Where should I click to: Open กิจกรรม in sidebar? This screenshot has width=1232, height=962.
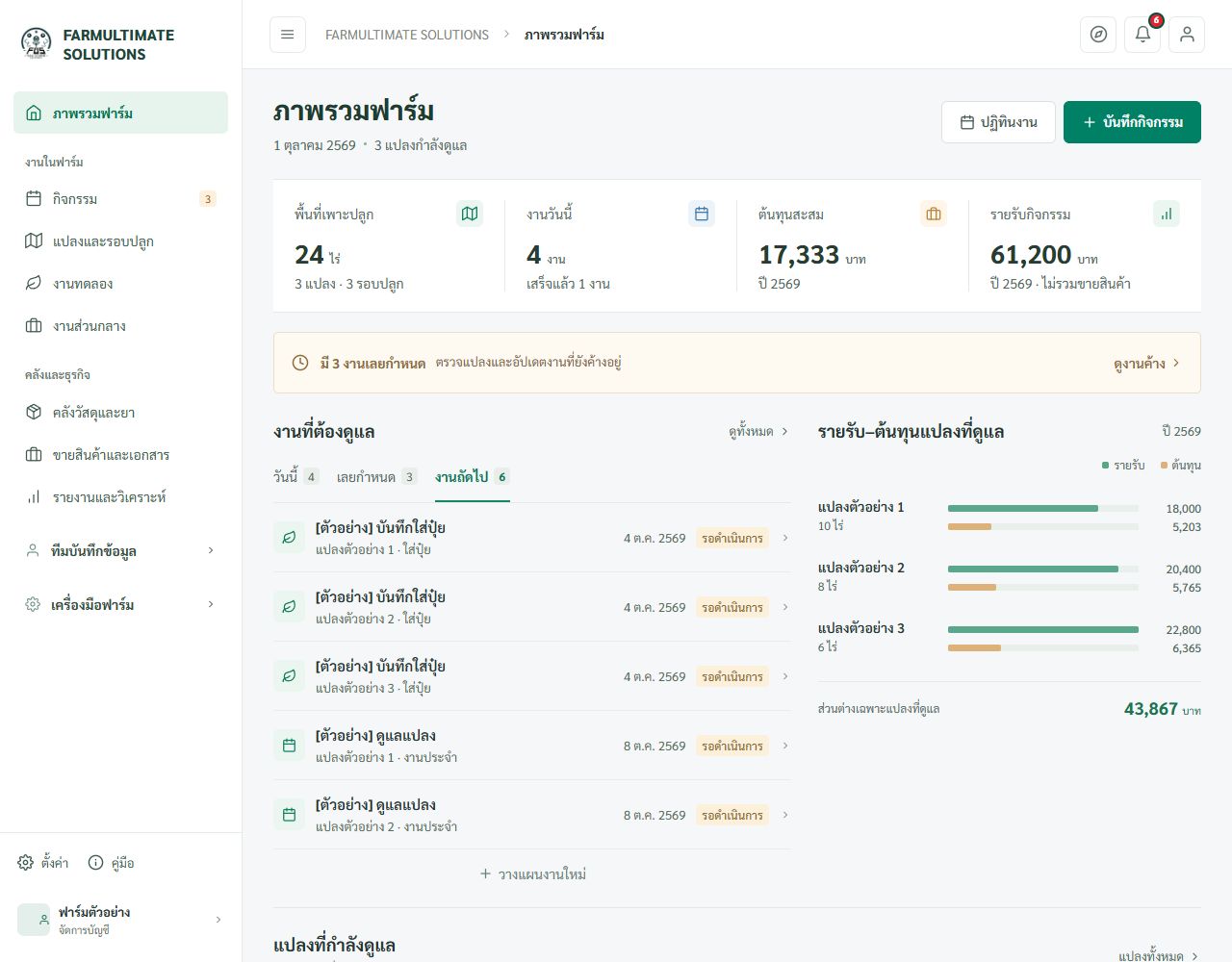(x=120, y=199)
